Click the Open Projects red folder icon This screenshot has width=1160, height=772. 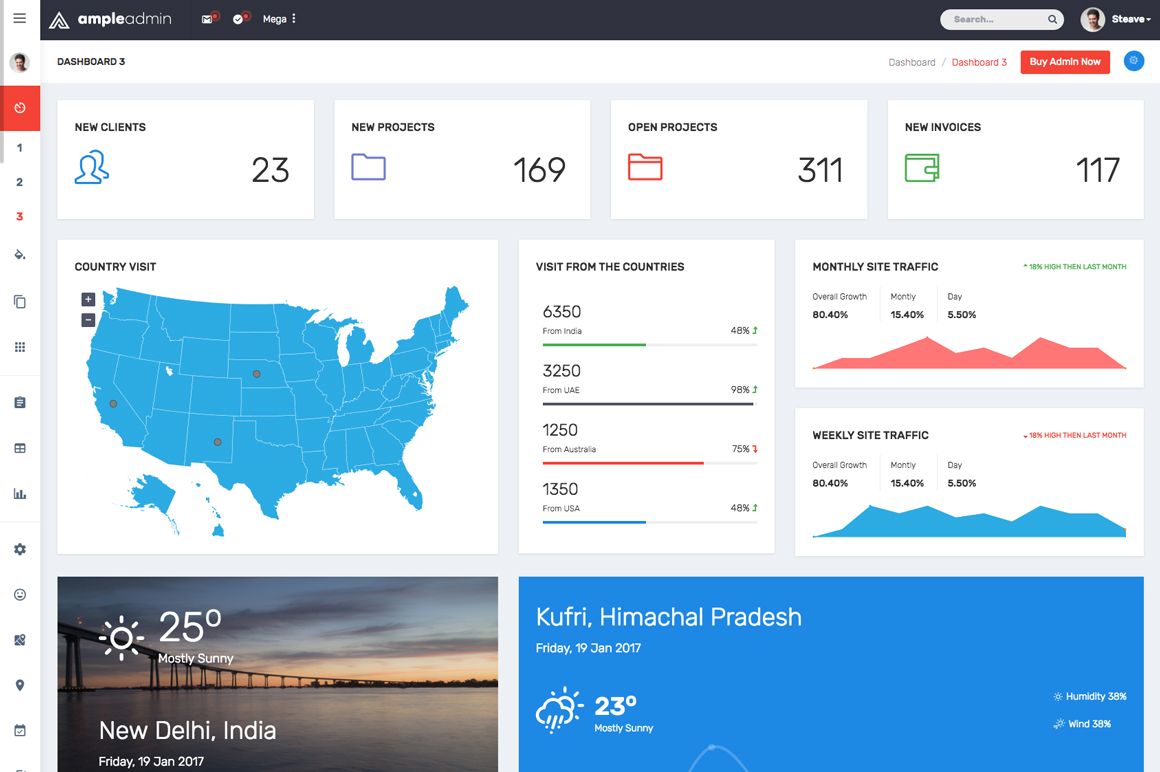click(645, 167)
